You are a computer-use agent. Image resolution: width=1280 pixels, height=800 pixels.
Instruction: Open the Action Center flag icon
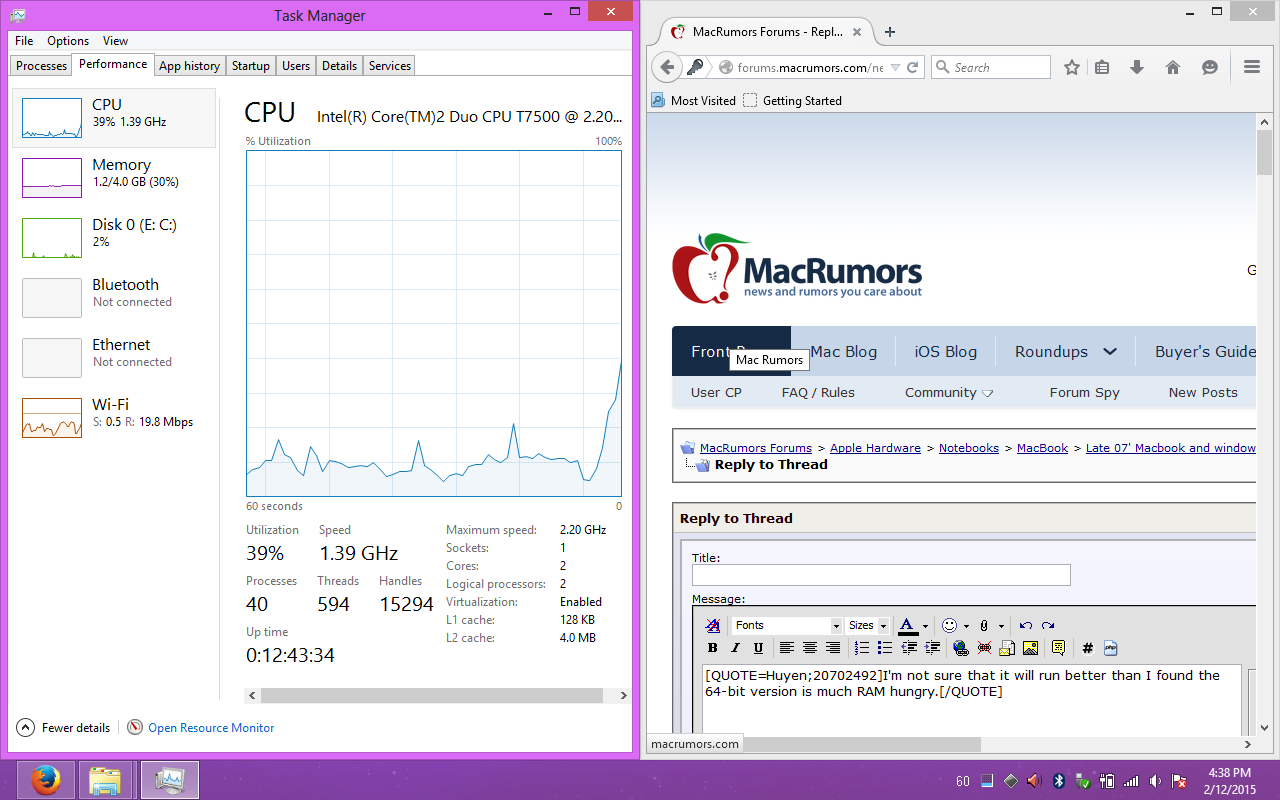tap(1179, 781)
